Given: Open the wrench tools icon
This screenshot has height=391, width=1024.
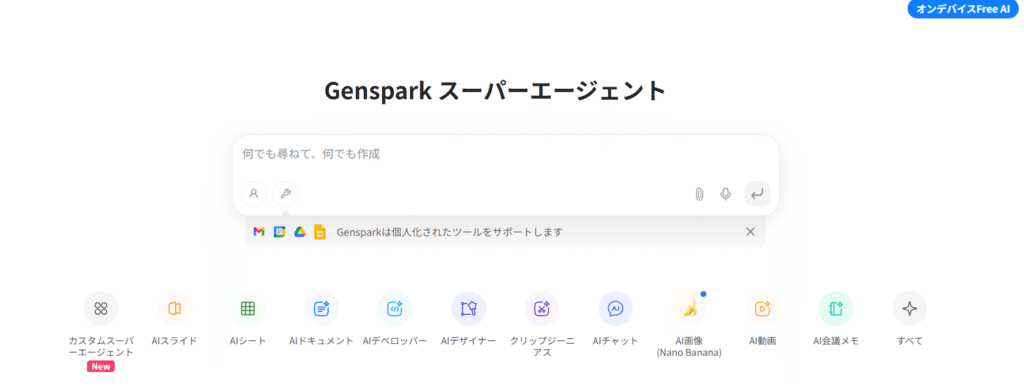Looking at the screenshot, I should coord(285,194).
